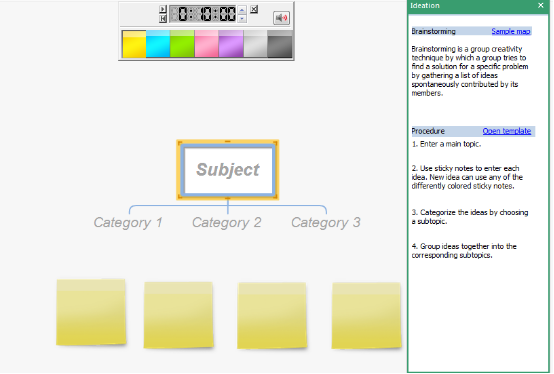Open the Open template link
The image size is (554, 374).
(507, 131)
